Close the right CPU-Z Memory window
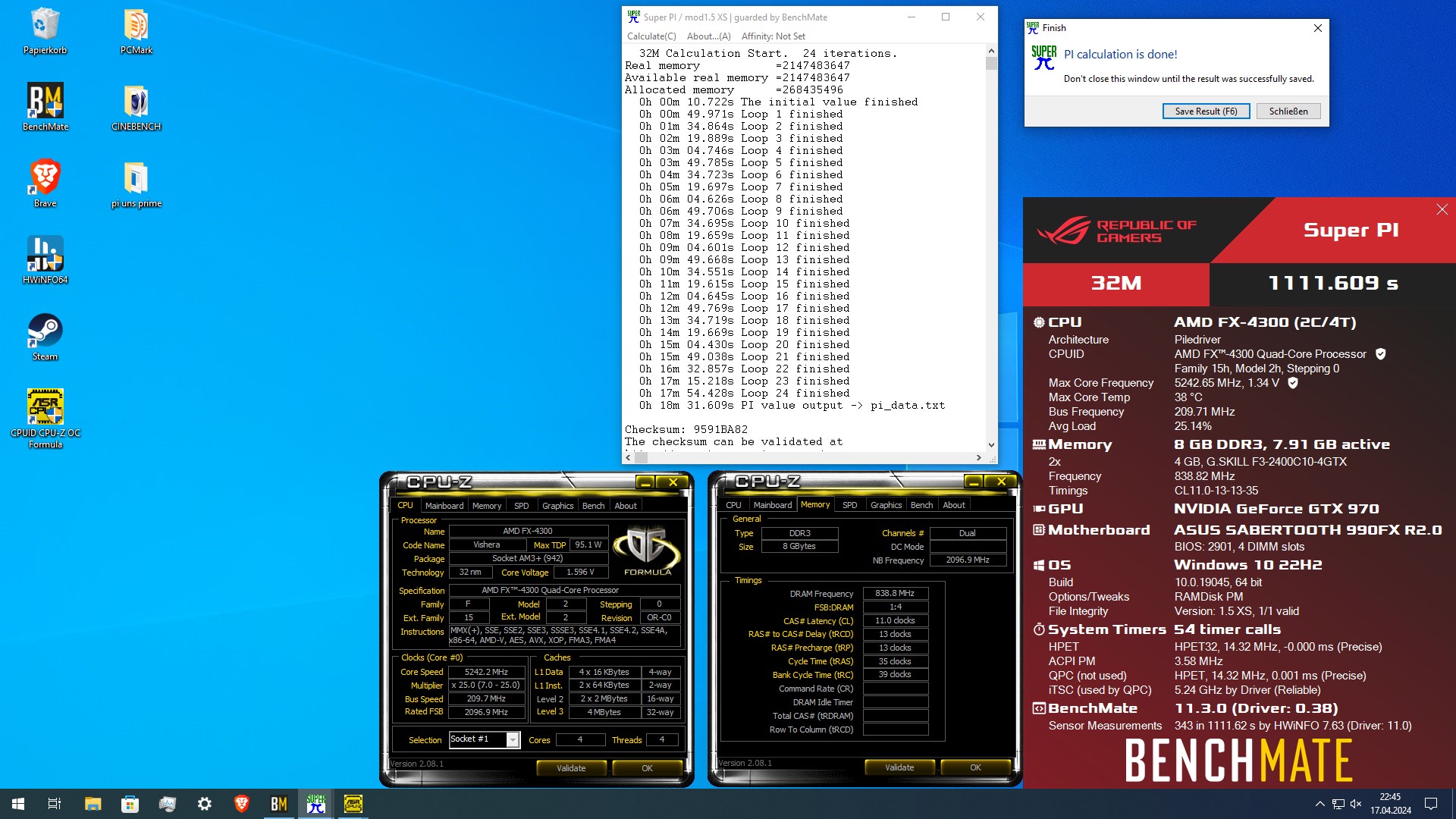Viewport: 1456px width, 819px height. click(1001, 482)
